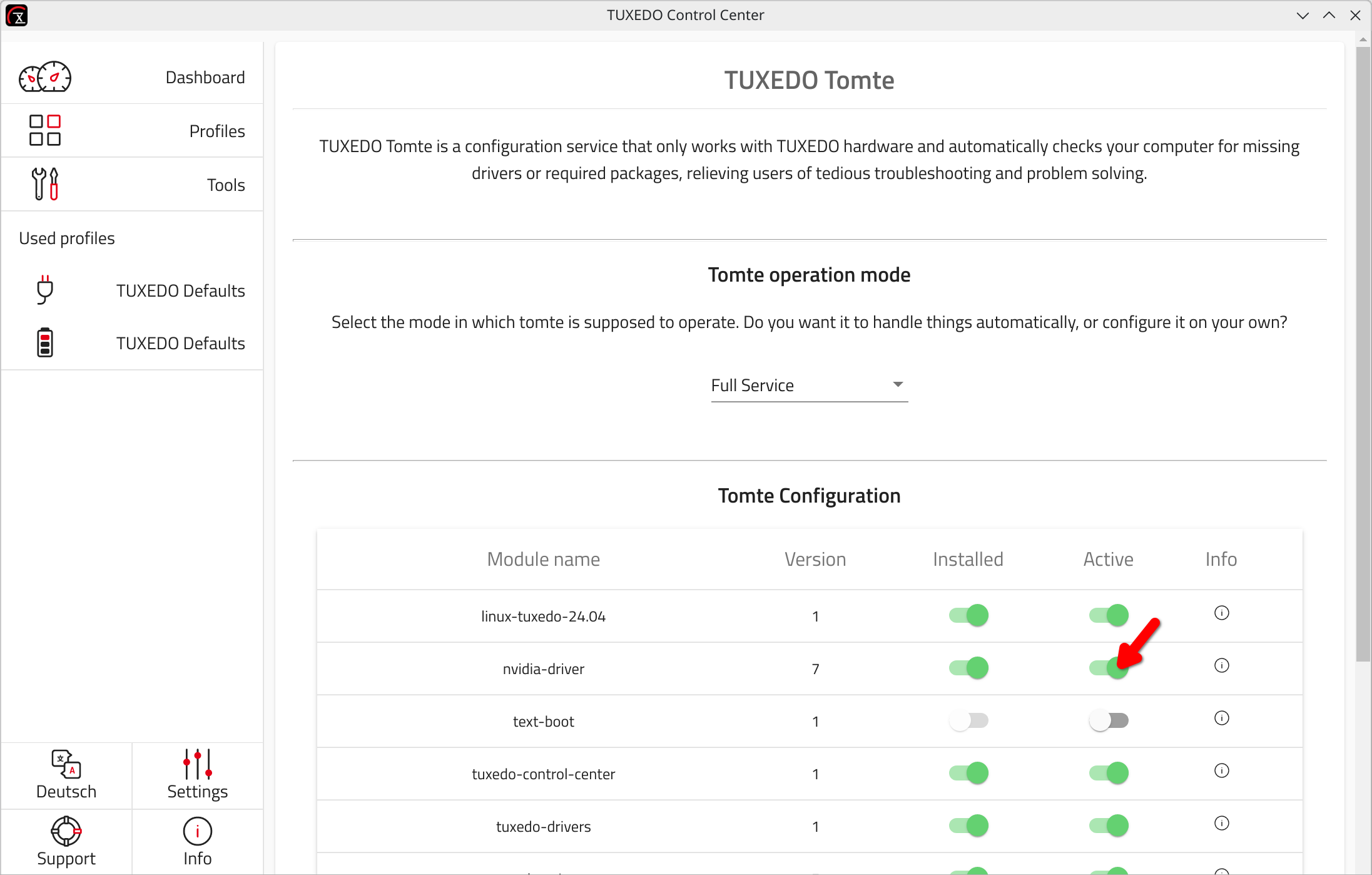This screenshot has width=1372, height=875.
Task: Click the vertical scrollbar thumb
Action: click(x=1363, y=354)
